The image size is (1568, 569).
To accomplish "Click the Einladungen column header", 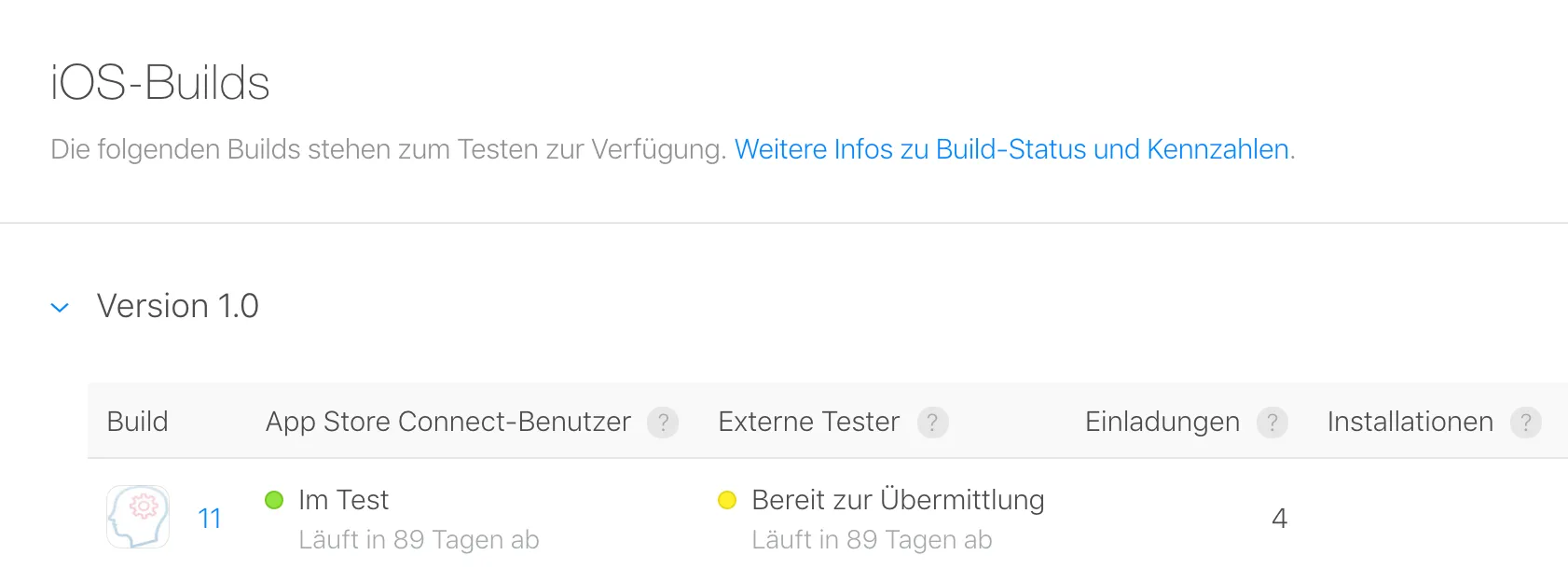I will [1162, 422].
